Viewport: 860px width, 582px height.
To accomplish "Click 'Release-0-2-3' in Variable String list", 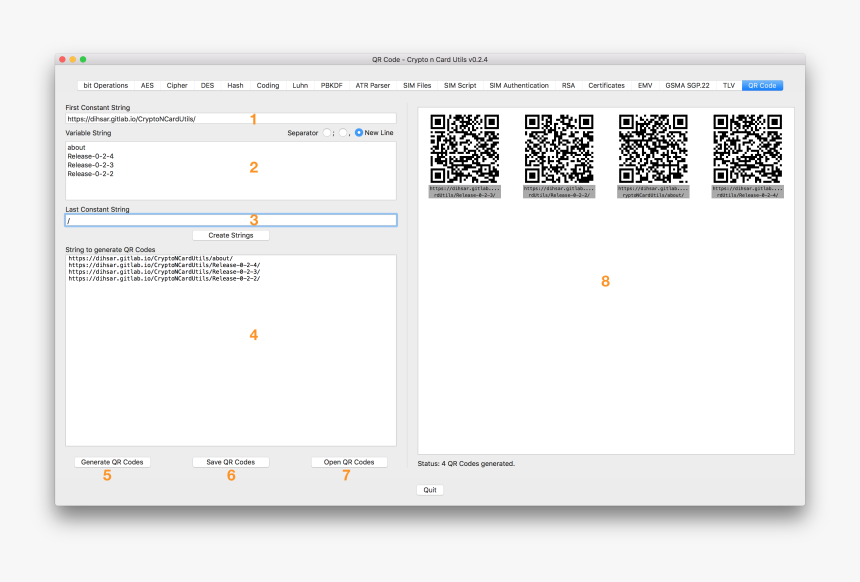I will (x=90, y=165).
